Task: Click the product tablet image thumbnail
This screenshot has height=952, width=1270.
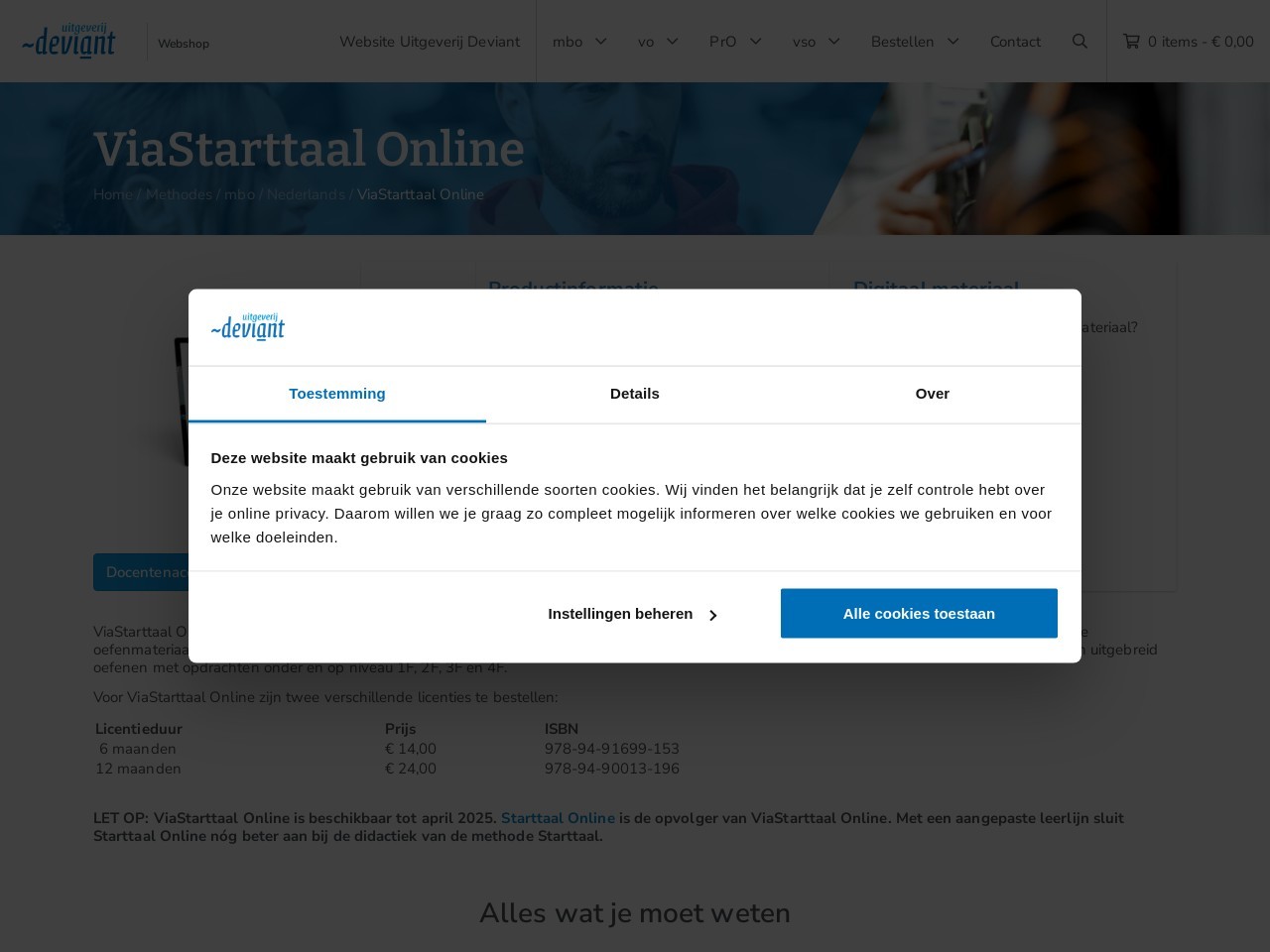Action: point(169,402)
